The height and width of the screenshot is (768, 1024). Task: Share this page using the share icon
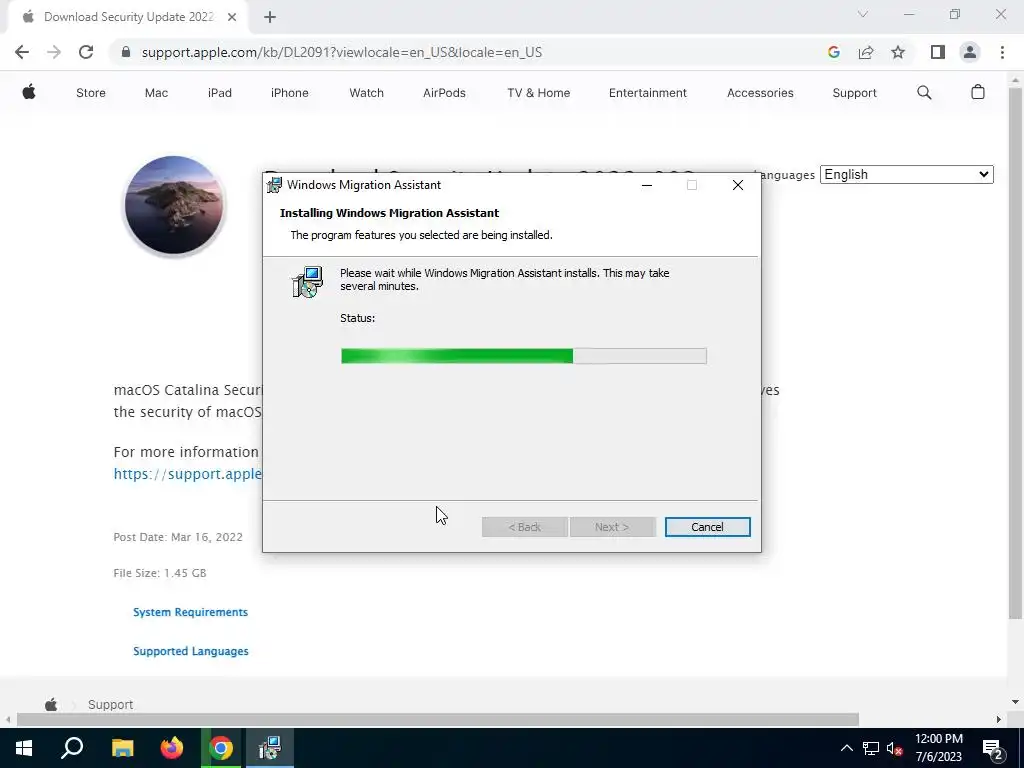866,52
